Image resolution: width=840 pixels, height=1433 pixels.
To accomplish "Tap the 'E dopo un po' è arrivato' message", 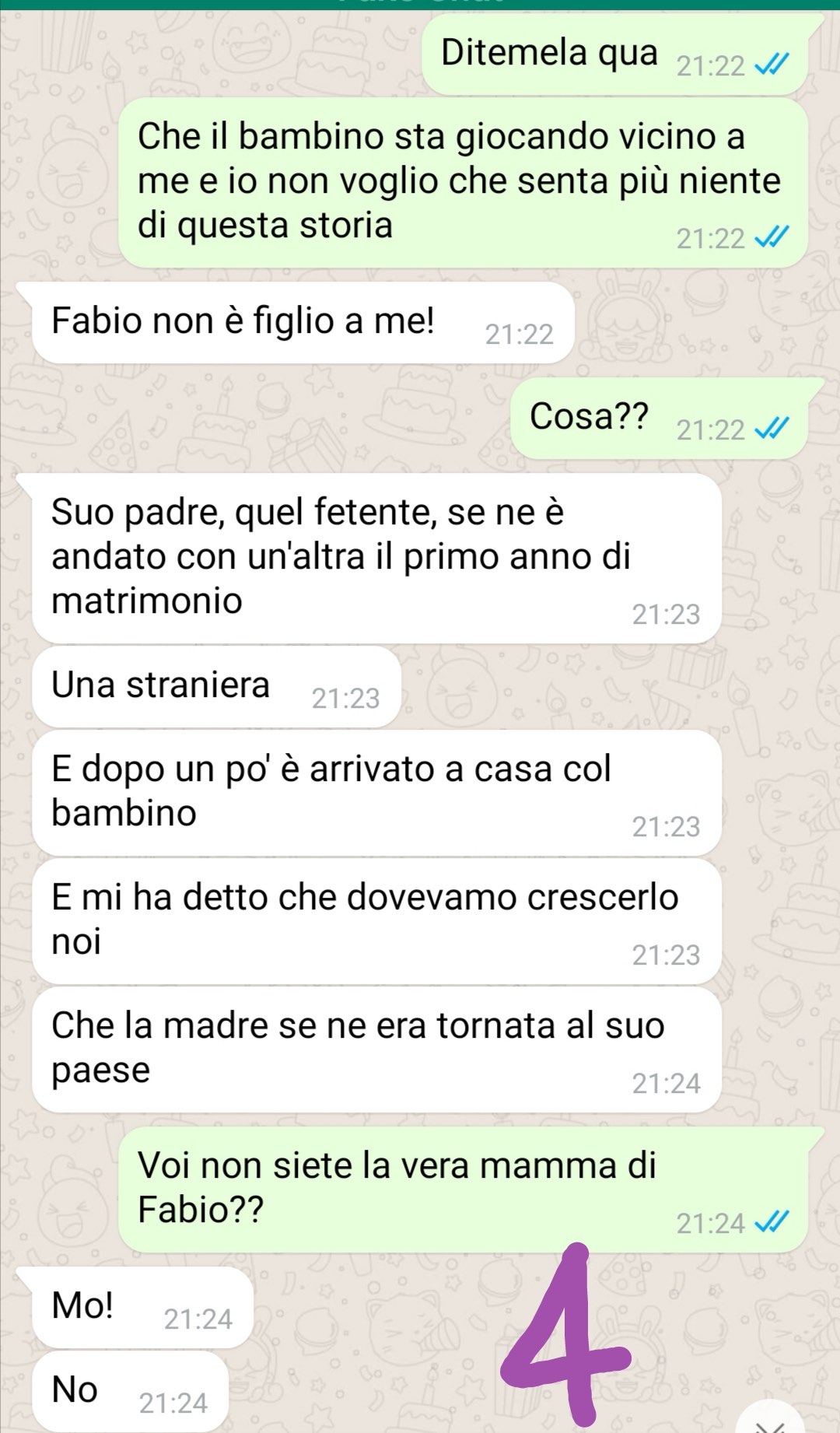I will (377, 794).
